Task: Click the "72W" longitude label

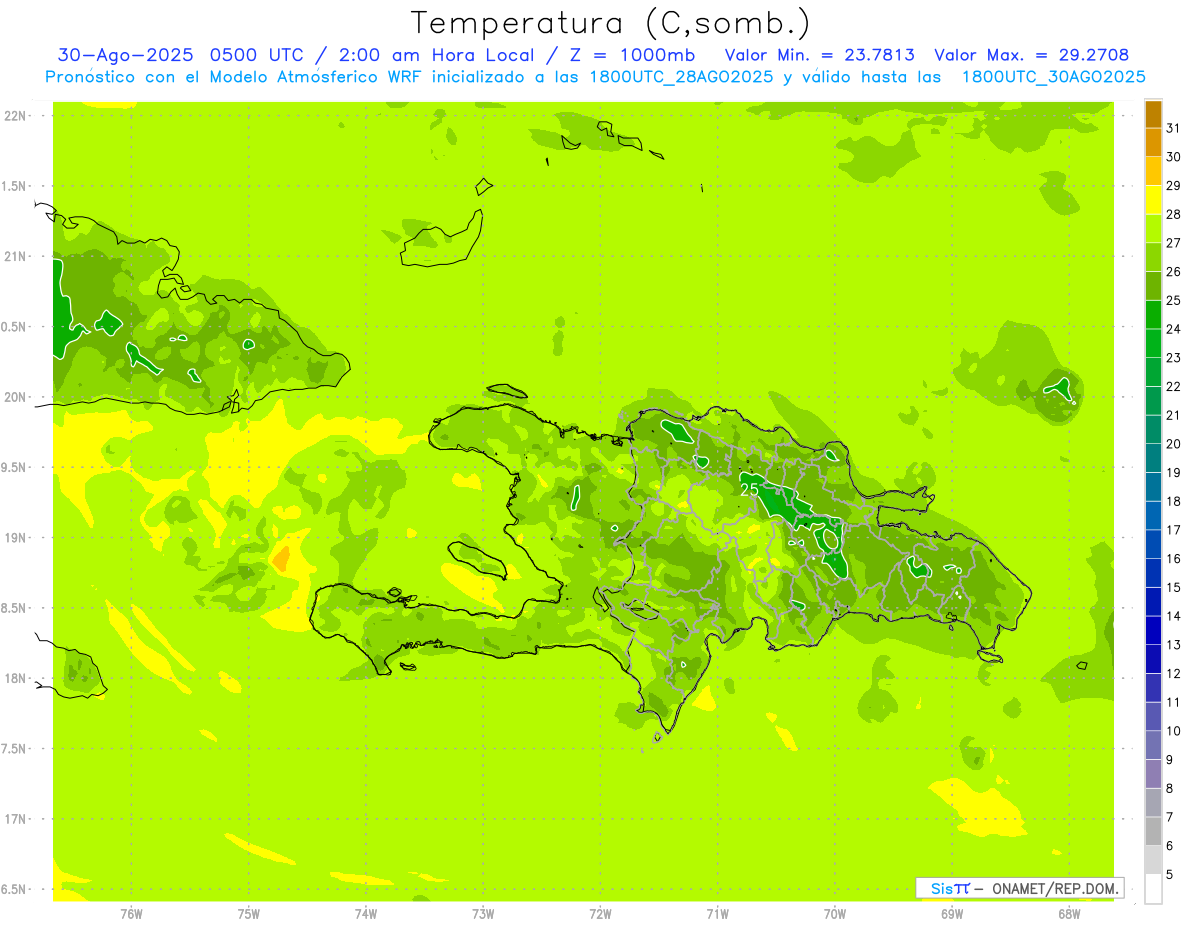Action: (601, 914)
